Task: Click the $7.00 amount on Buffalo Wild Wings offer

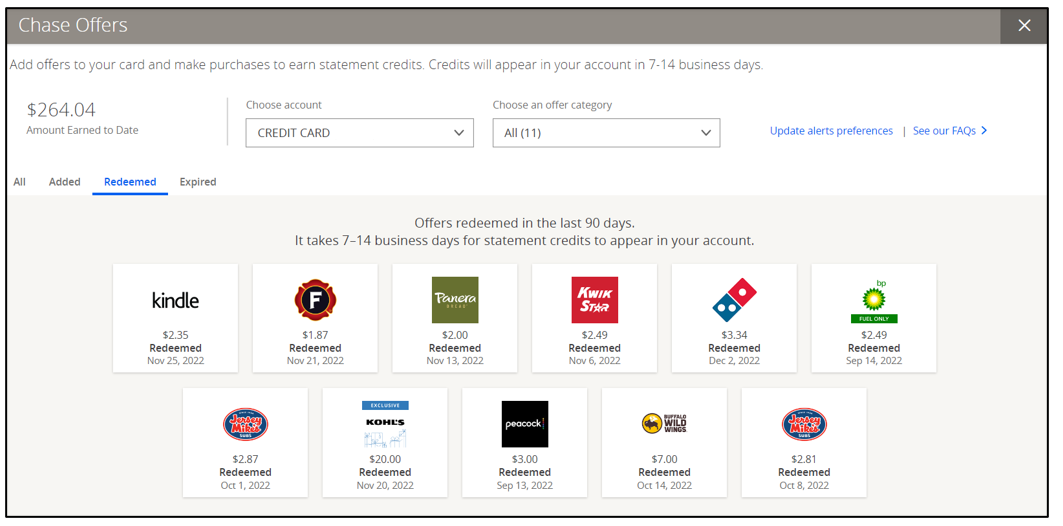Action: click(x=664, y=459)
